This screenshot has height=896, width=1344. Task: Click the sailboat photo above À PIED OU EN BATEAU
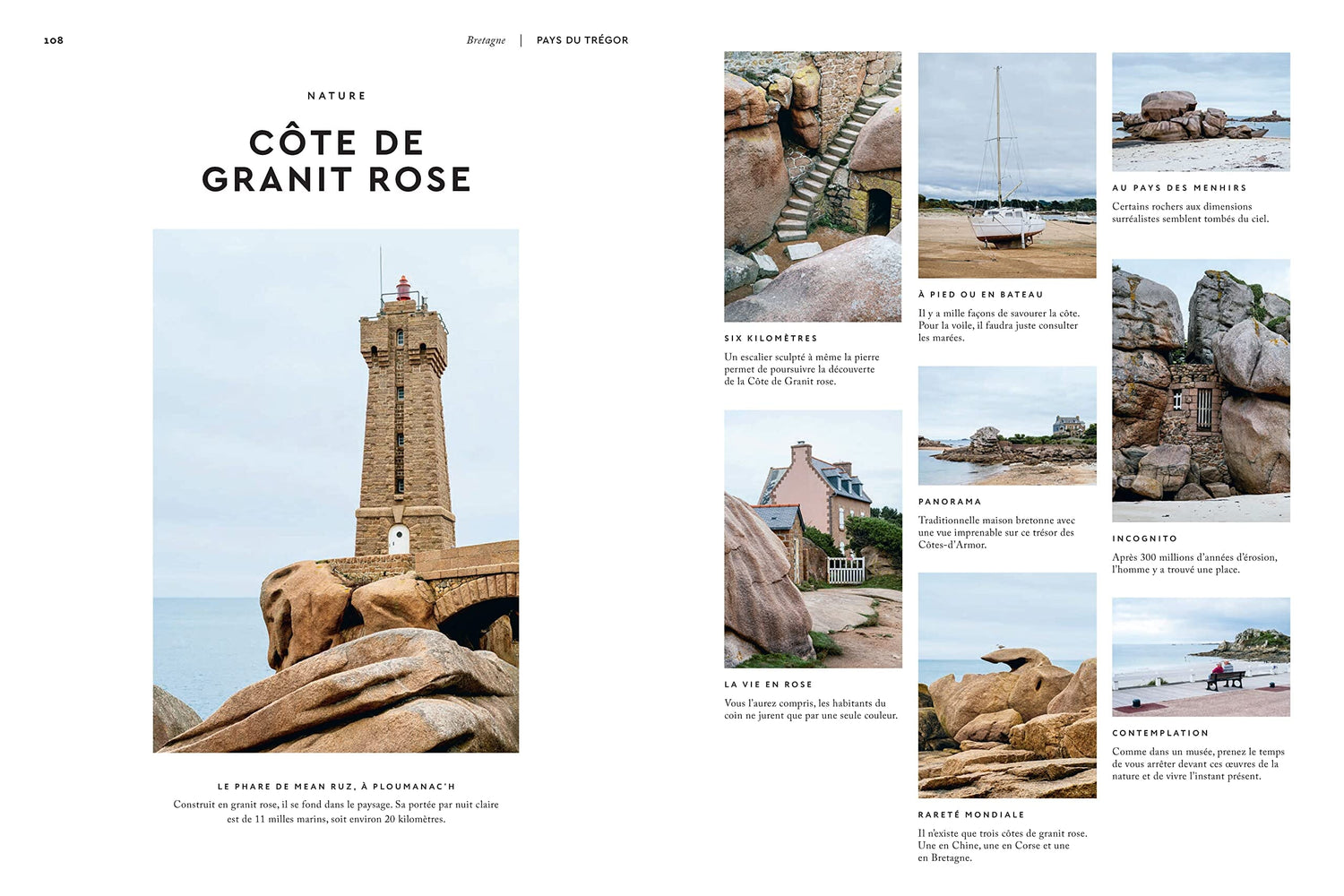point(1006,166)
